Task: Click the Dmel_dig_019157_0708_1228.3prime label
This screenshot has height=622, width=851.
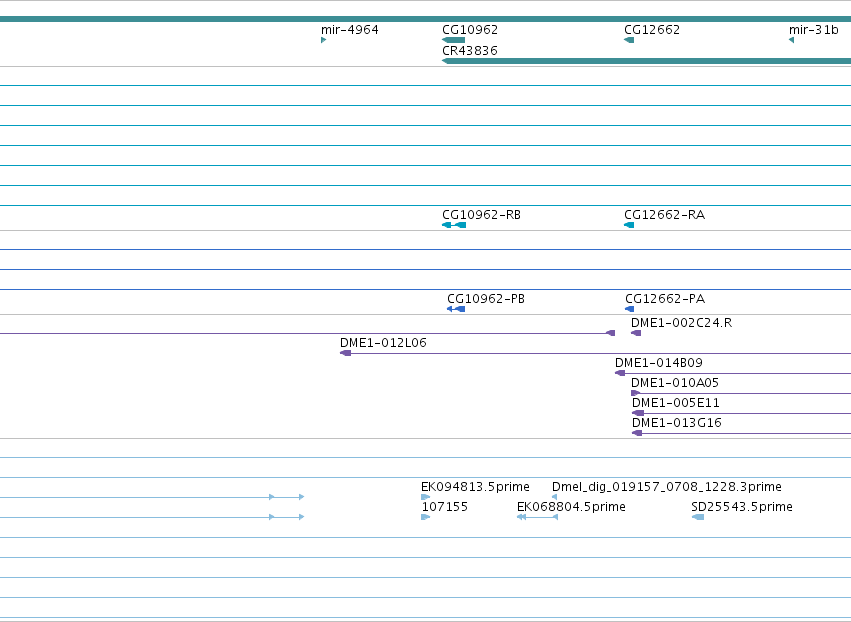Action: coord(666,487)
